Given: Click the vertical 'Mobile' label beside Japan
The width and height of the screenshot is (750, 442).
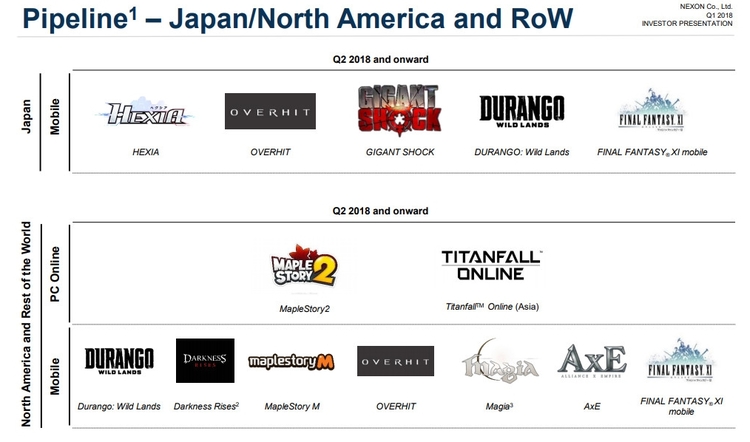Looking at the screenshot, I should [x=55, y=117].
